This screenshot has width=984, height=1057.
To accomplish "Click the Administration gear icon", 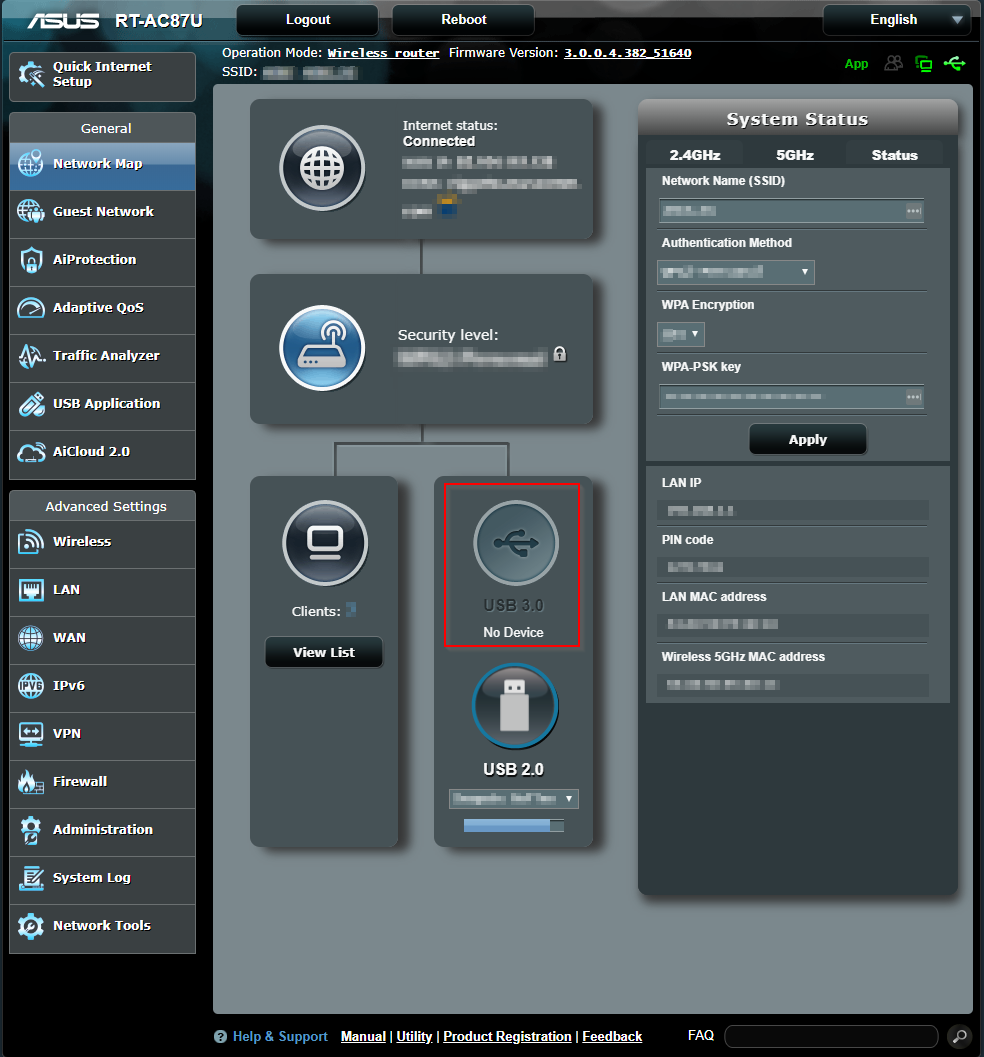I will [x=31, y=830].
